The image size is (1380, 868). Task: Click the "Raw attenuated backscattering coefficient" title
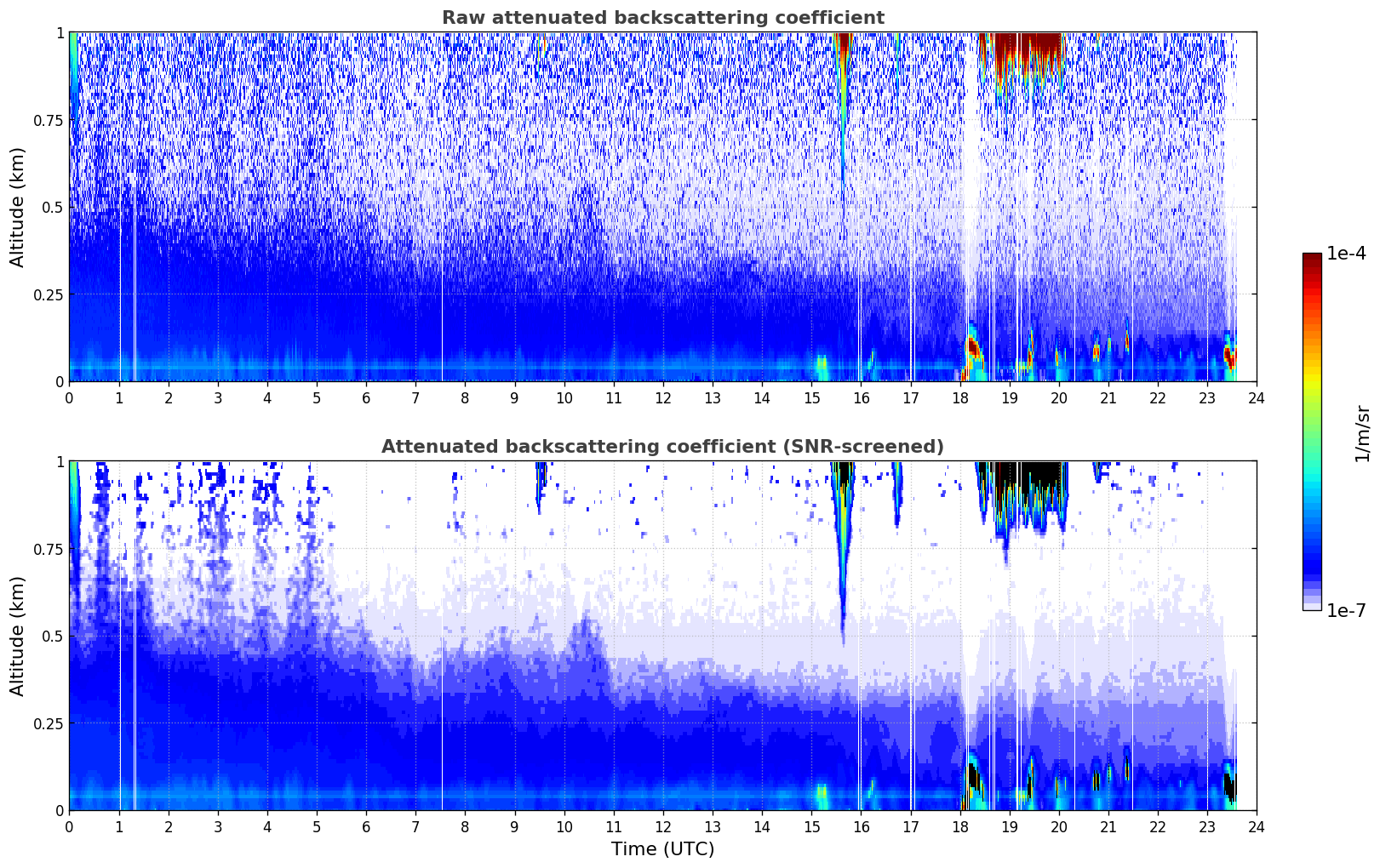662,18
